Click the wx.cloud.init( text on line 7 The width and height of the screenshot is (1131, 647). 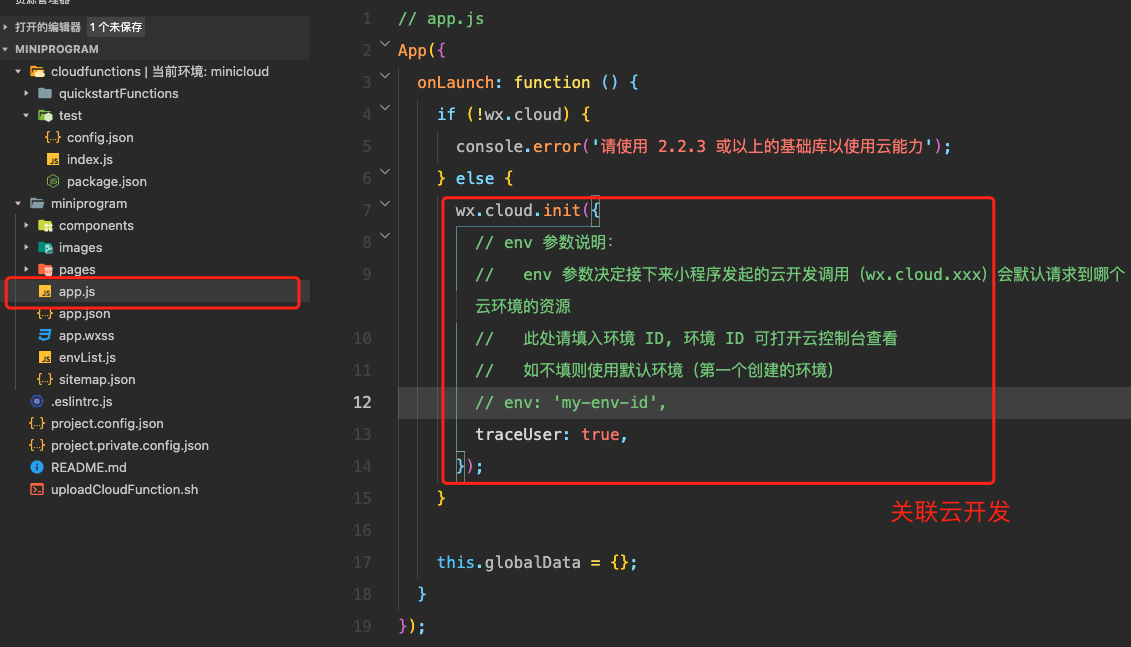pos(523,211)
